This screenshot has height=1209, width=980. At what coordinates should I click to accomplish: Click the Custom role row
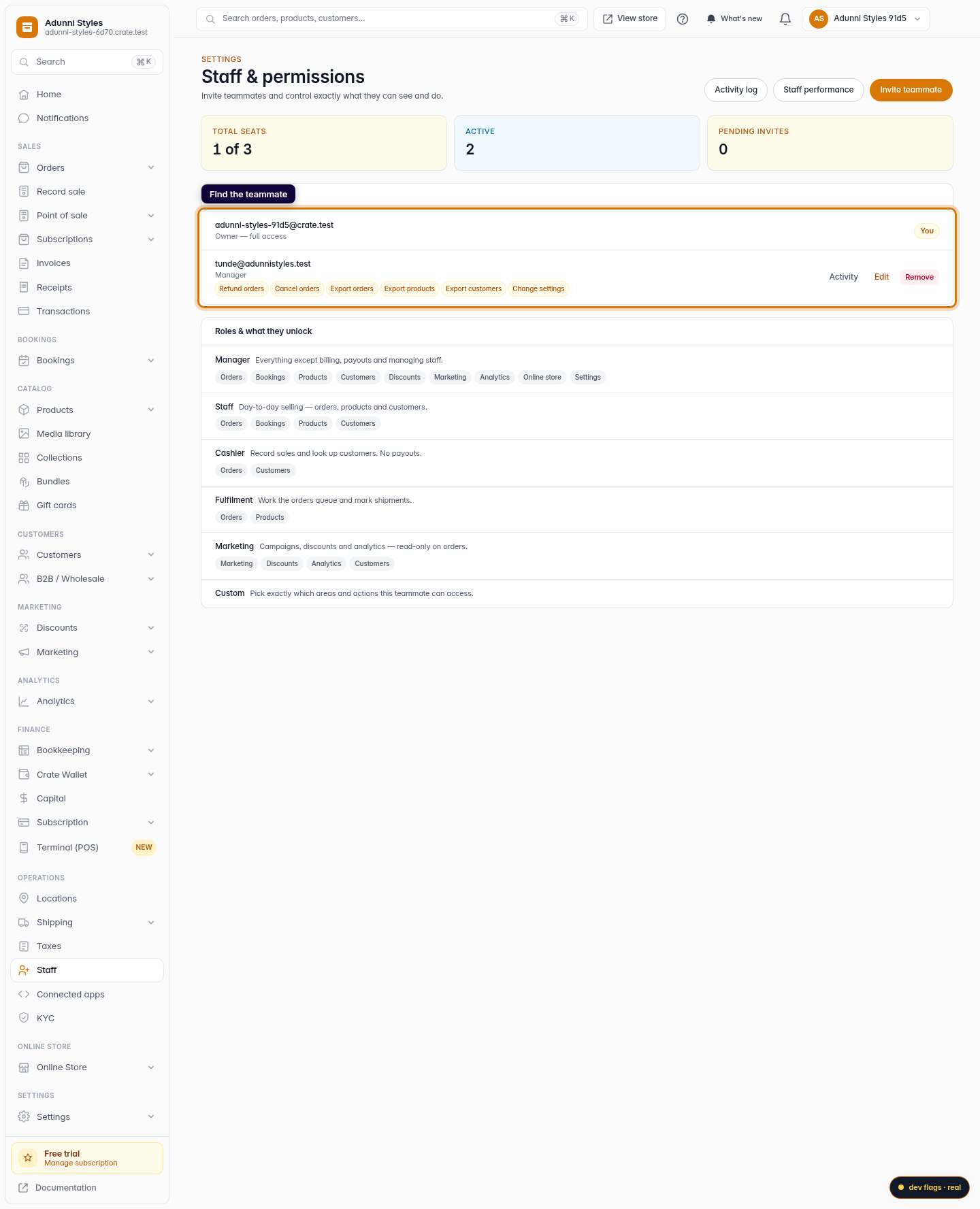(577, 594)
